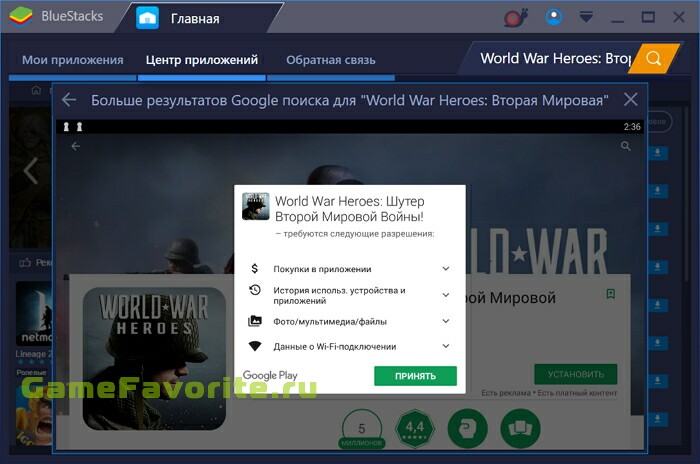Click the 4,4 rating badge

coord(415,428)
